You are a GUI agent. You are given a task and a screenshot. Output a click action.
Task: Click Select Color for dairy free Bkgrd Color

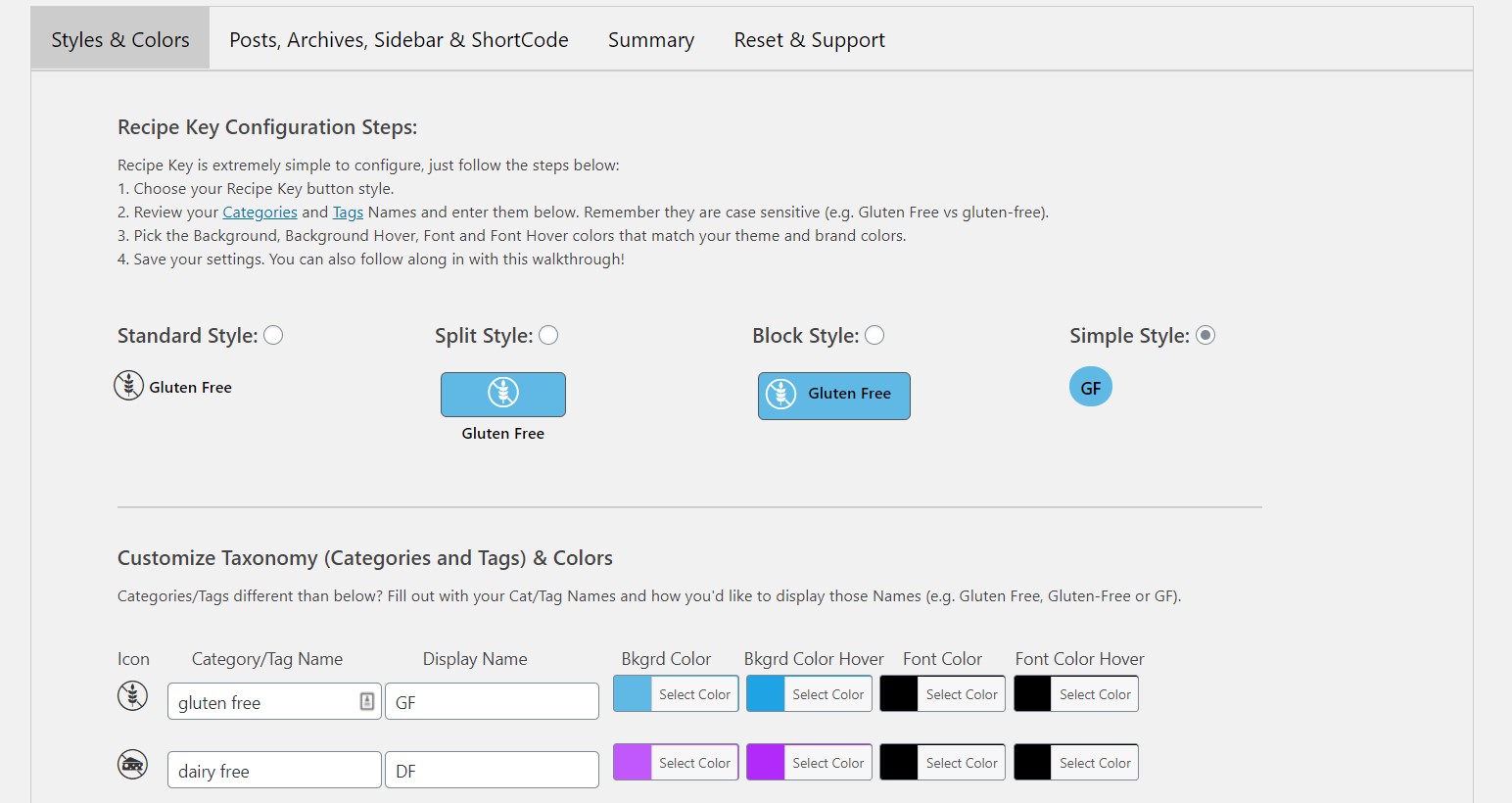tap(694, 763)
